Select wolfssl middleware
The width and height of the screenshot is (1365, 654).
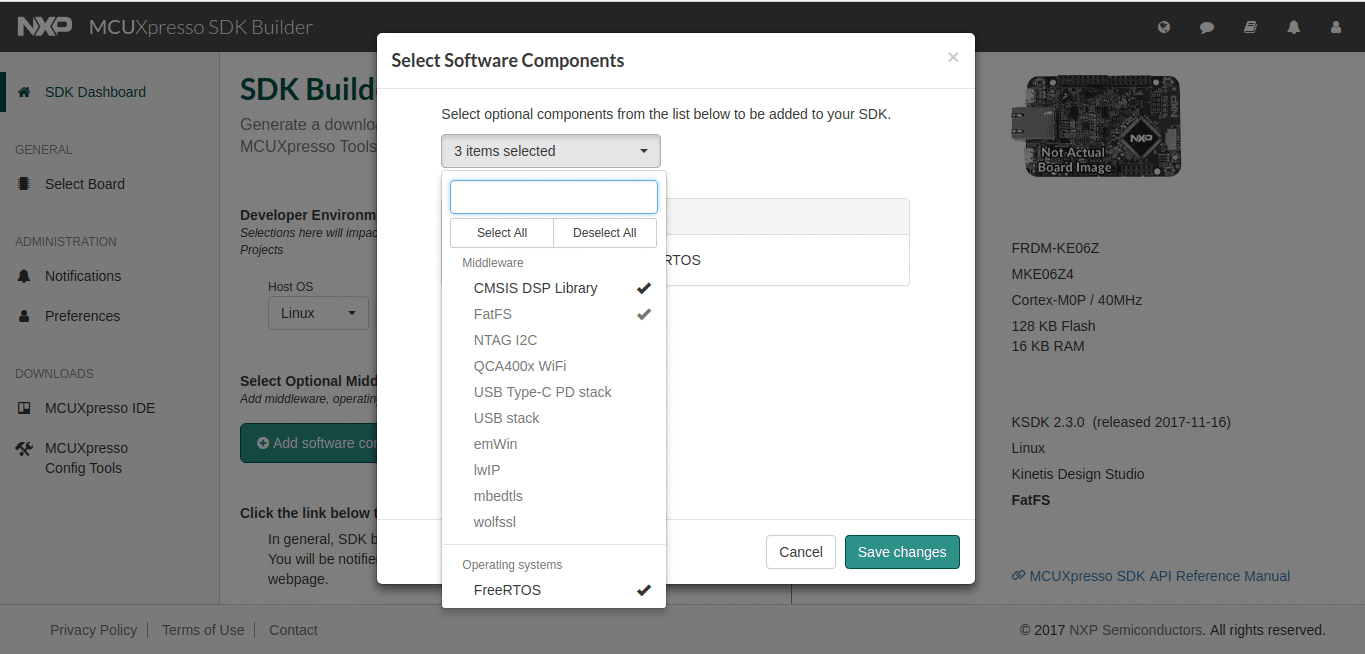554,522
